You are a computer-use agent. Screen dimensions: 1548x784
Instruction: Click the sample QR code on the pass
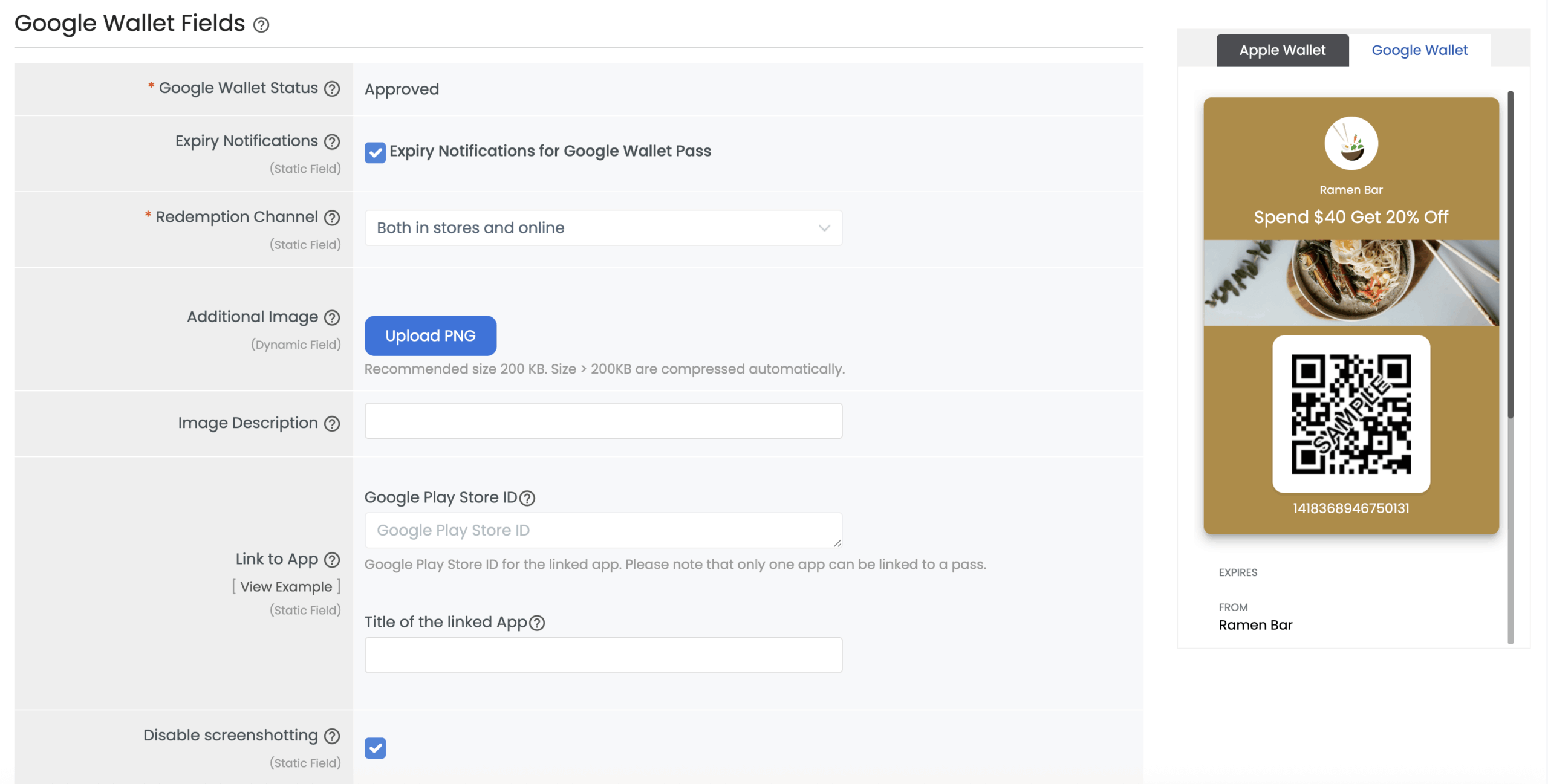[x=1351, y=414]
